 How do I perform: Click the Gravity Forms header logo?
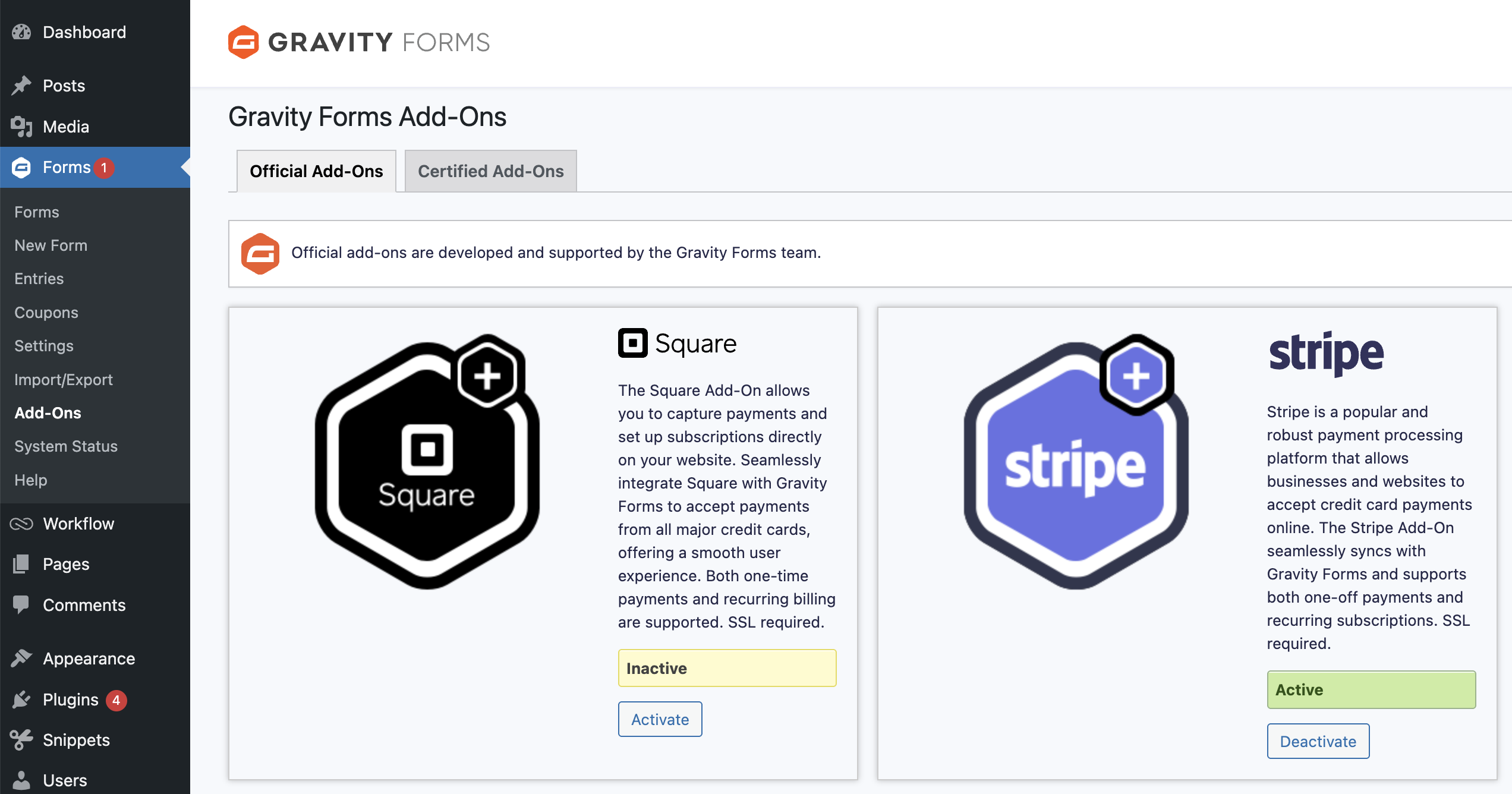click(359, 42)
